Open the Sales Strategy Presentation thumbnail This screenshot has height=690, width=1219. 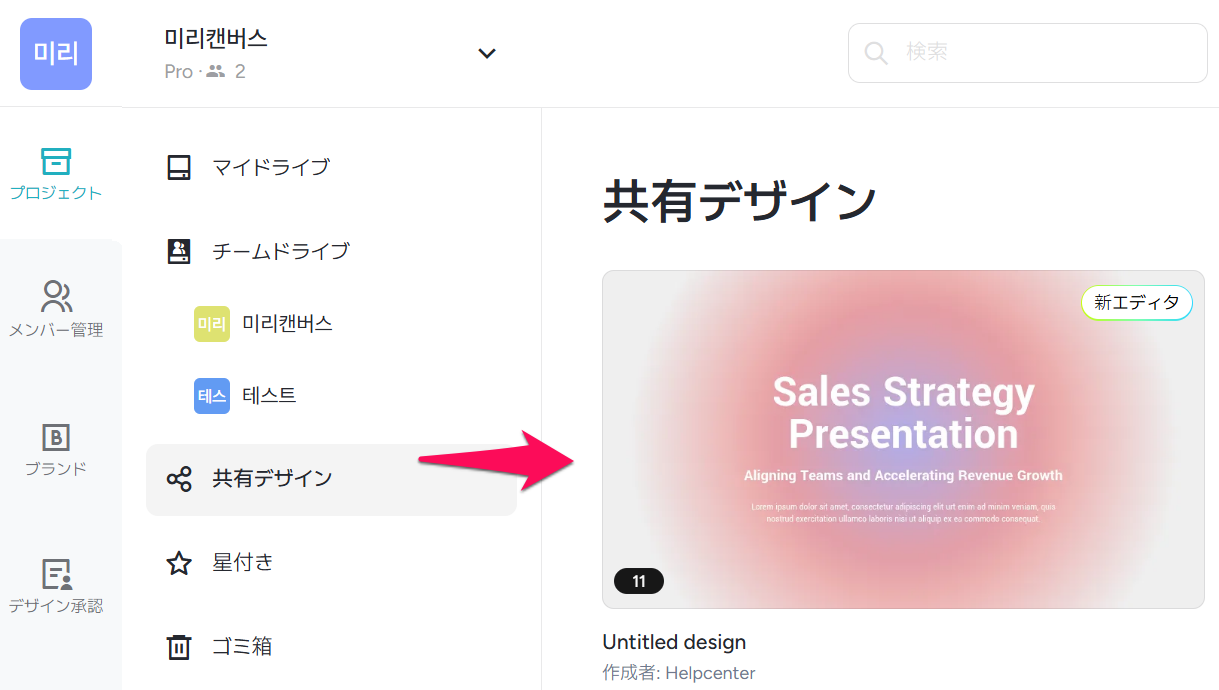[x=902, y=439]
